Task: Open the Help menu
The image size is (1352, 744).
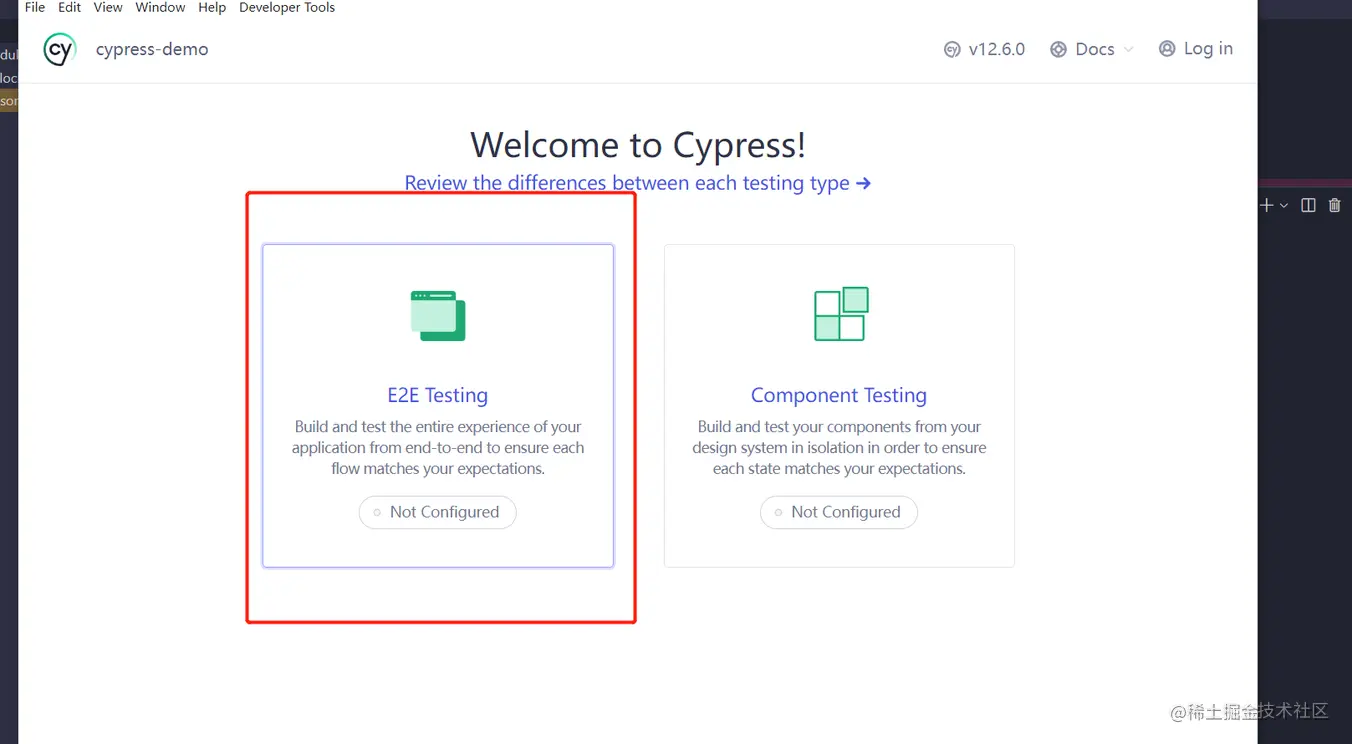Action: point(212,7)
